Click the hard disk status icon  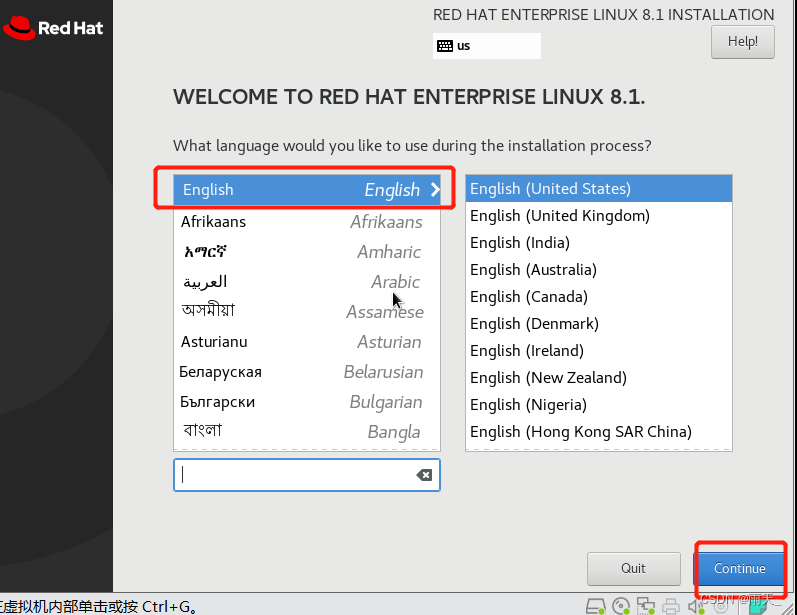[x=595, y=606]
